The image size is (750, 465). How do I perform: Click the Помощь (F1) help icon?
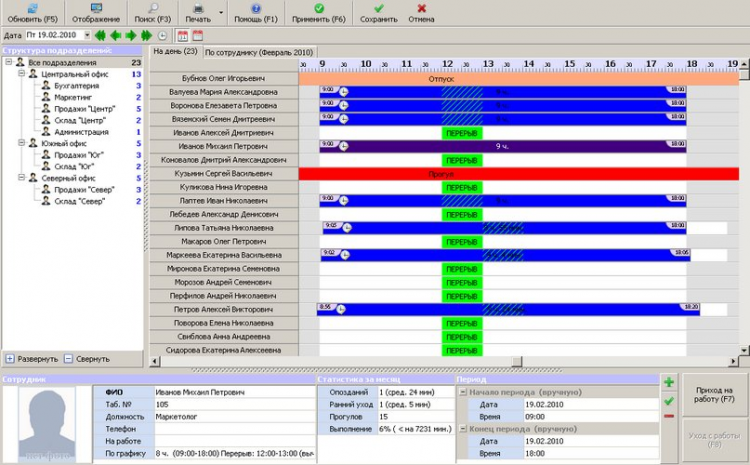[255, 8]
